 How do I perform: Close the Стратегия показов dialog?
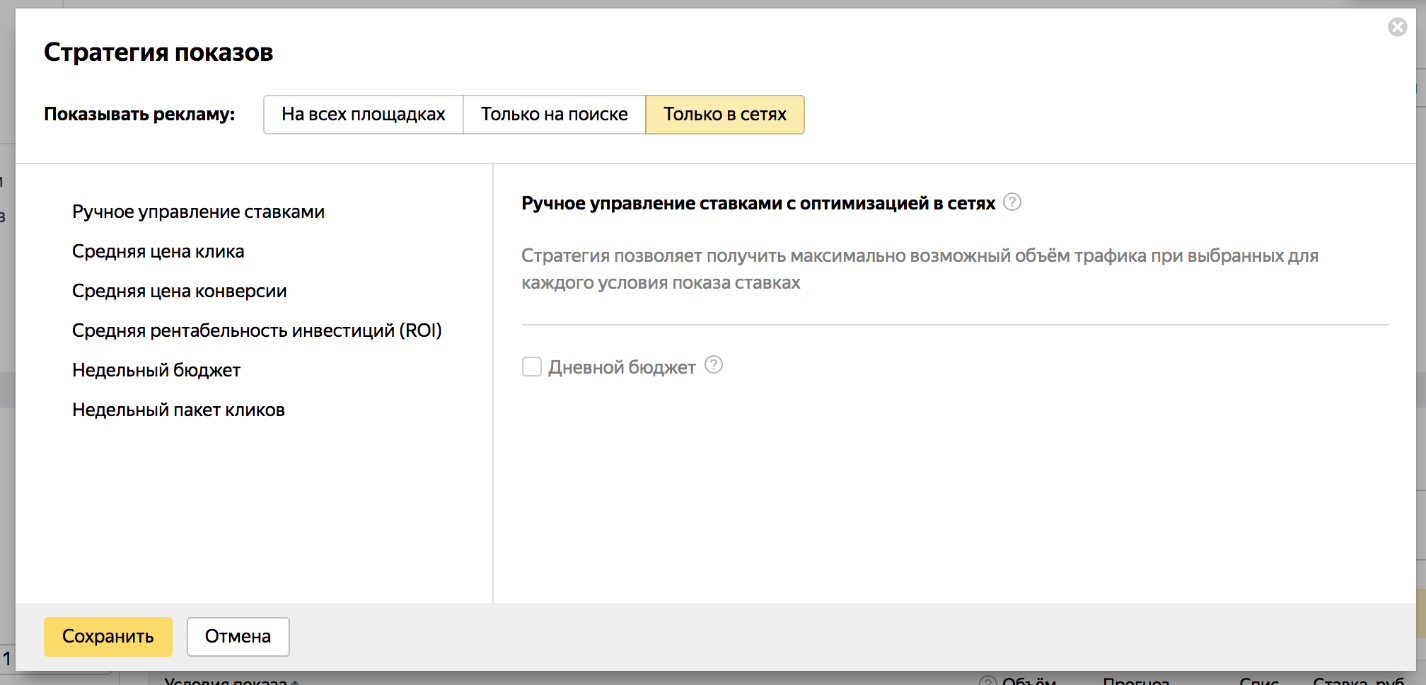point(1397,28)
